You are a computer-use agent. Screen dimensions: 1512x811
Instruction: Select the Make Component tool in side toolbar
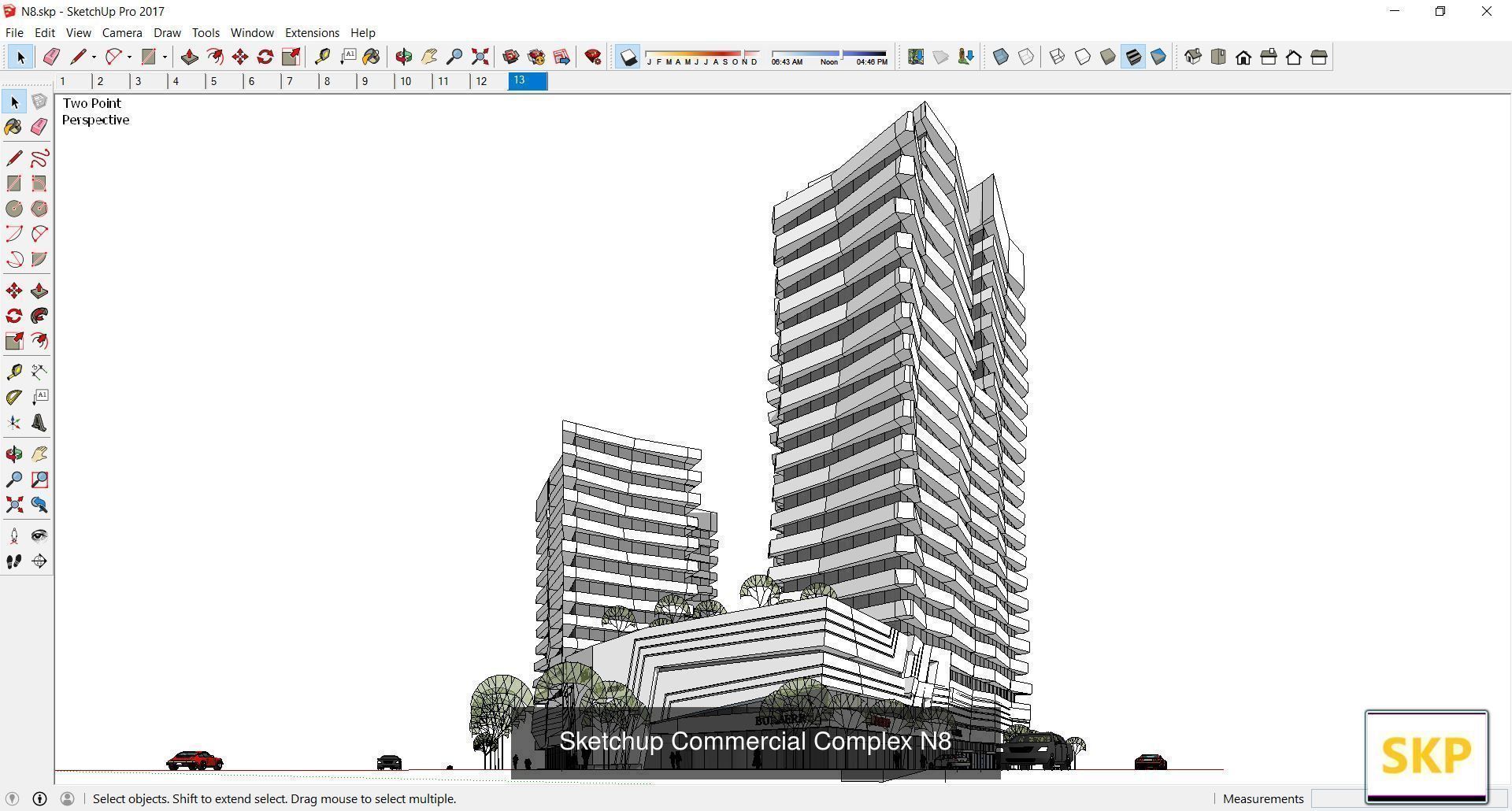pyautogui.click(x=39, y=102)
